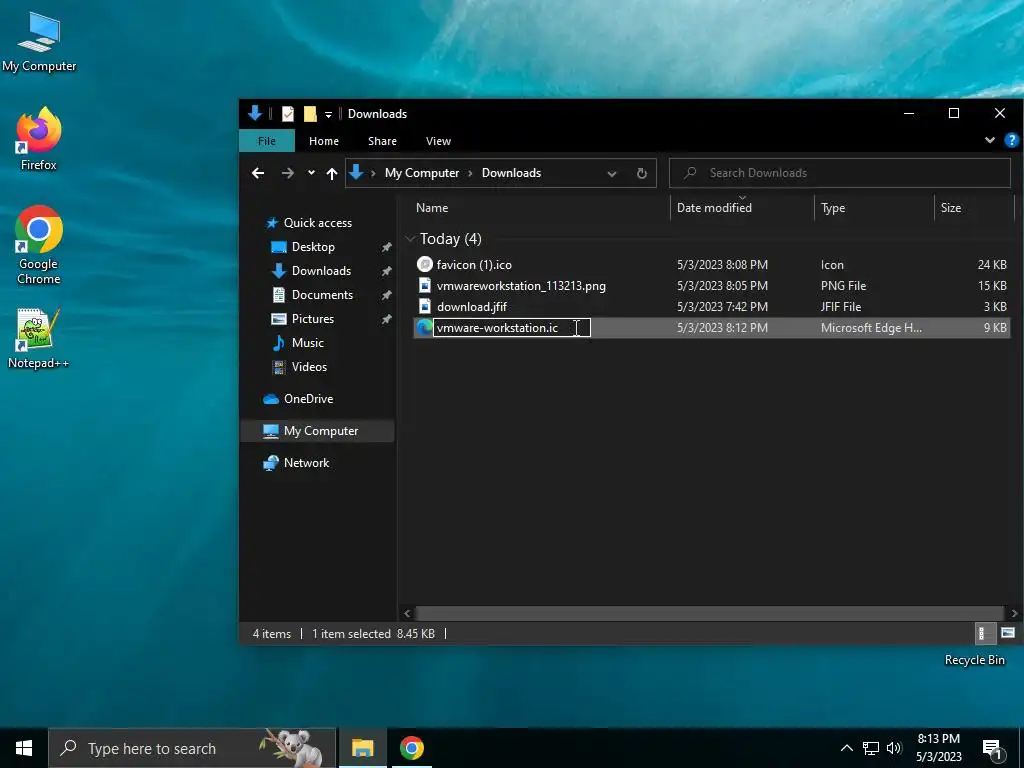Open Pictures in the navigation pane
The height and width of the screenshot is (768, 1024).
312,319
